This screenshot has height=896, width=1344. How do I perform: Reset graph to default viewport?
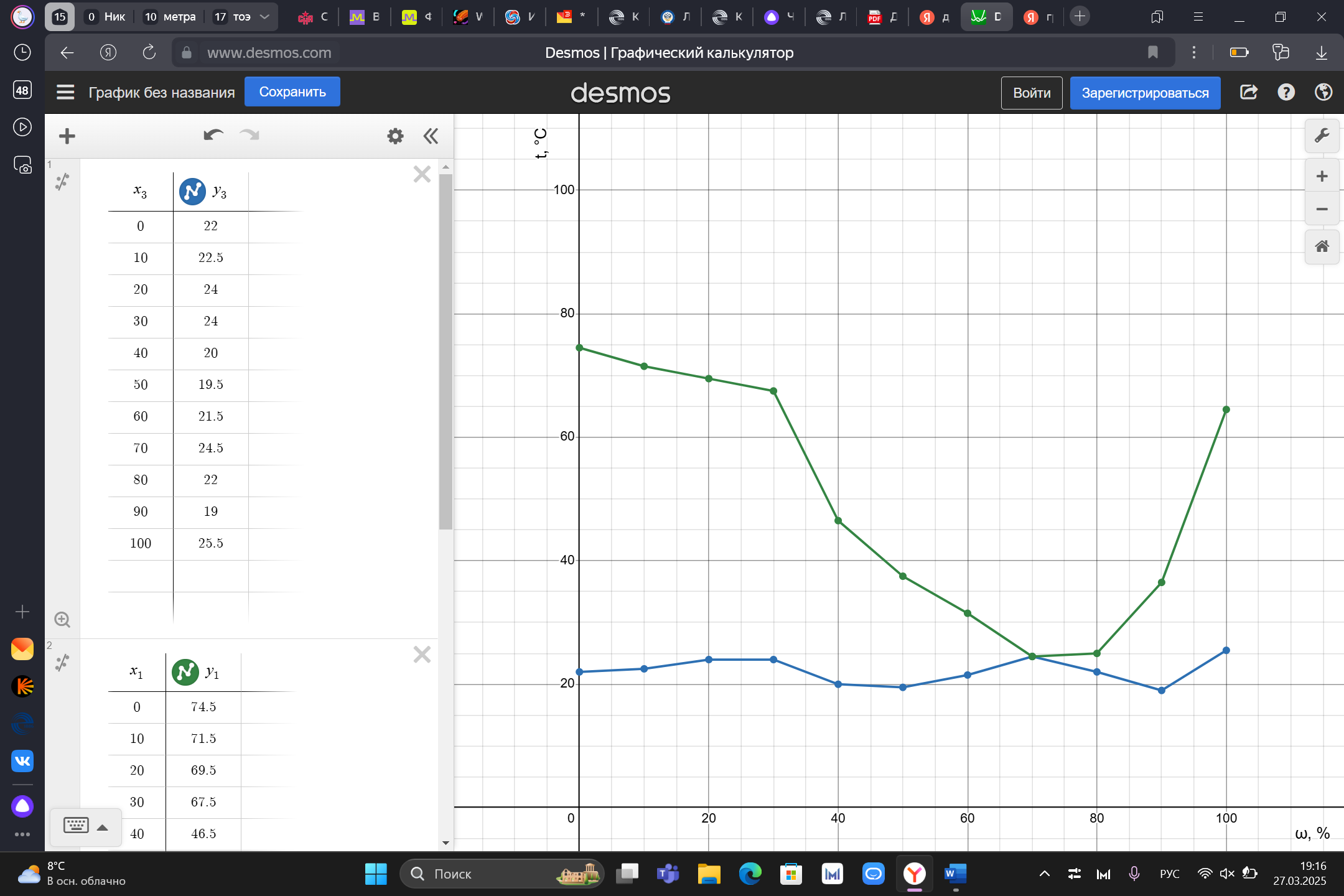[x=1322, y=247]
